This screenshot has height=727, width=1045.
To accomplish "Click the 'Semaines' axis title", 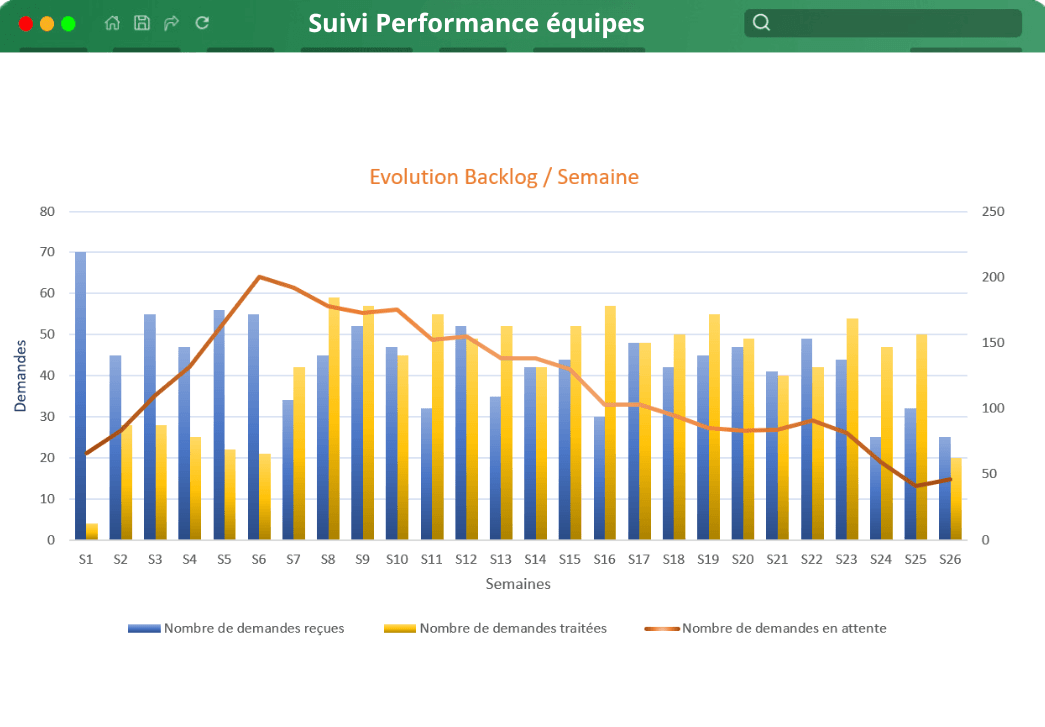I will (518, 584).
